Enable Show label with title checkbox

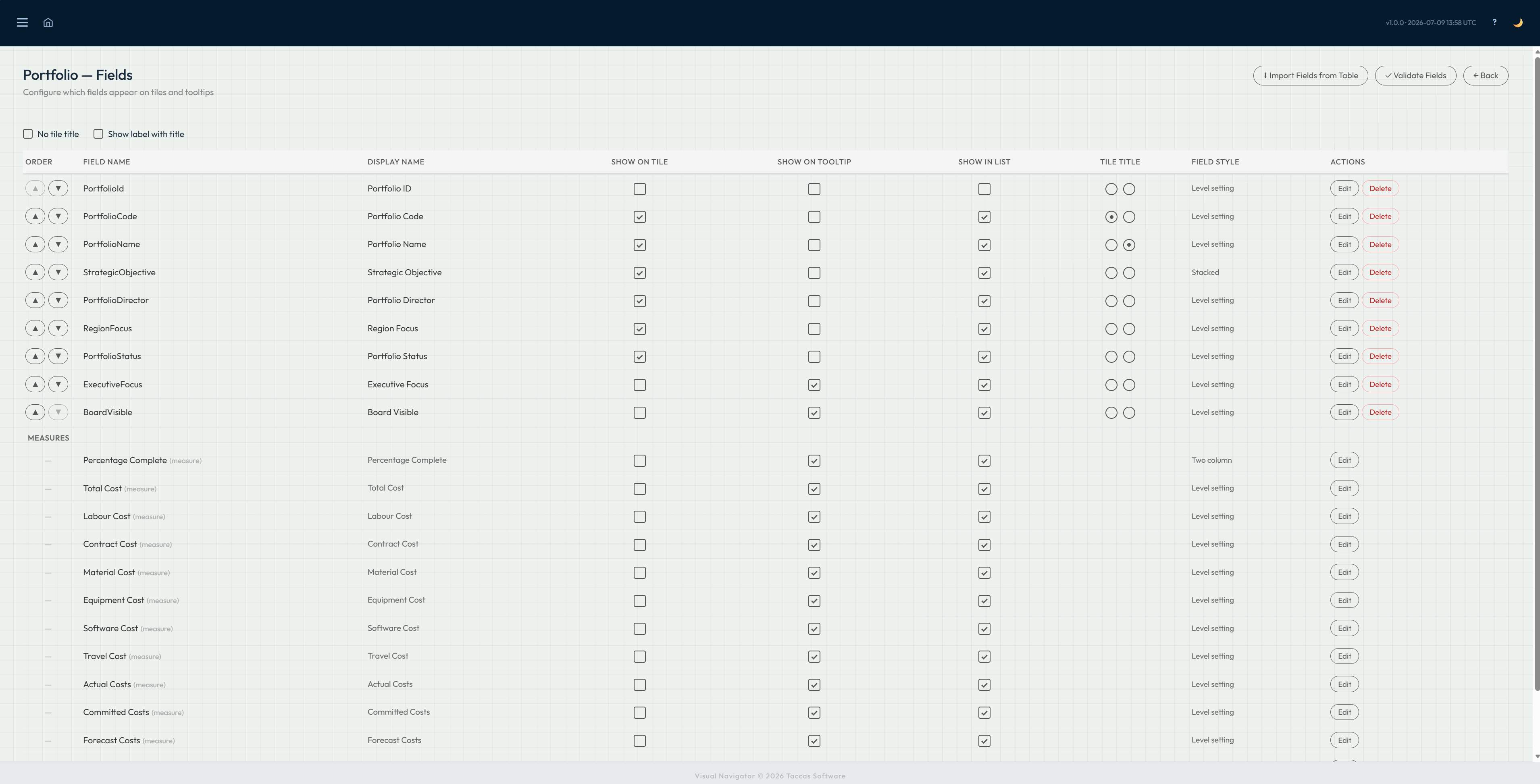click(98, 134)
